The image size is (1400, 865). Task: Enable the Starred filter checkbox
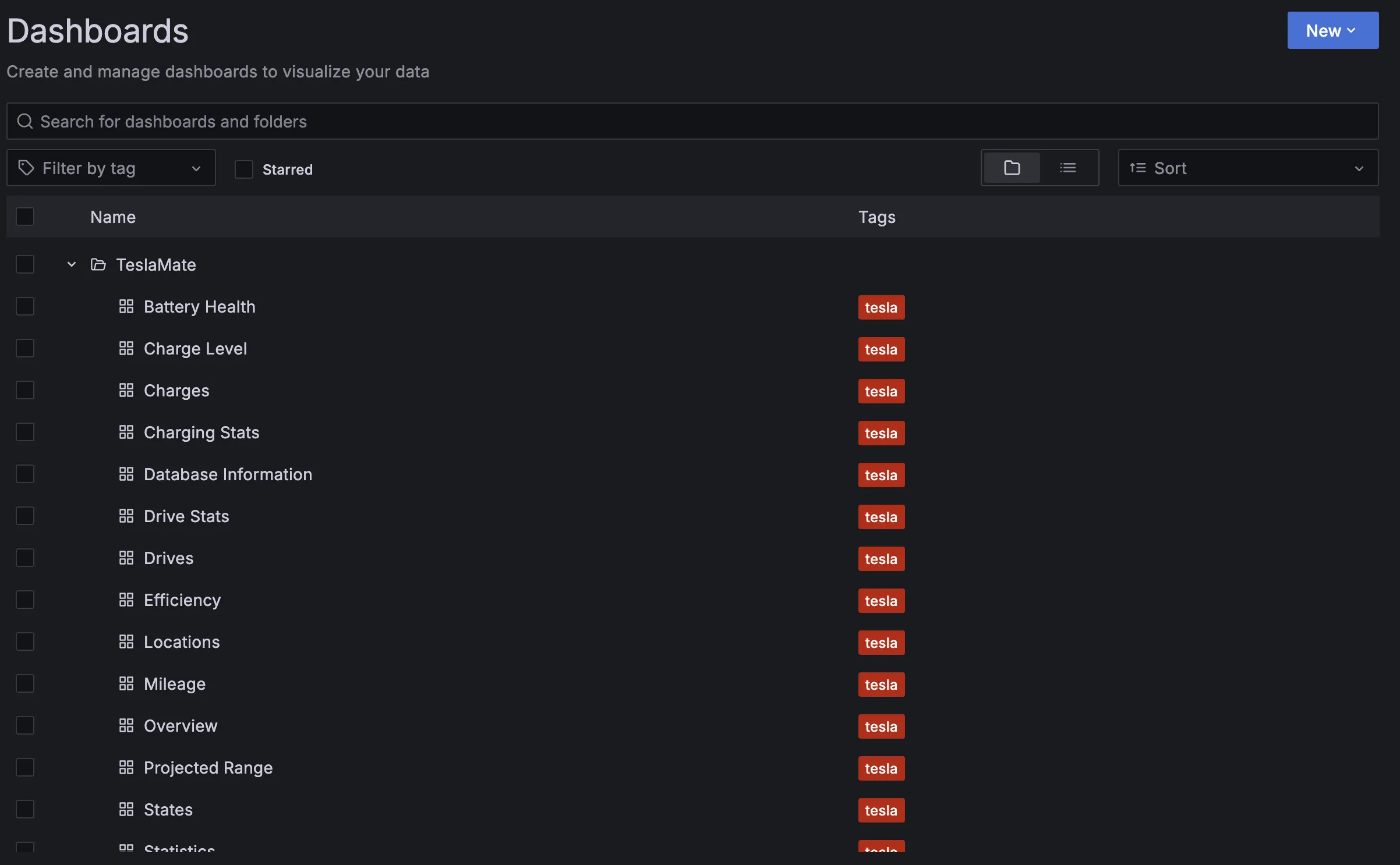[x=243, y=169]
